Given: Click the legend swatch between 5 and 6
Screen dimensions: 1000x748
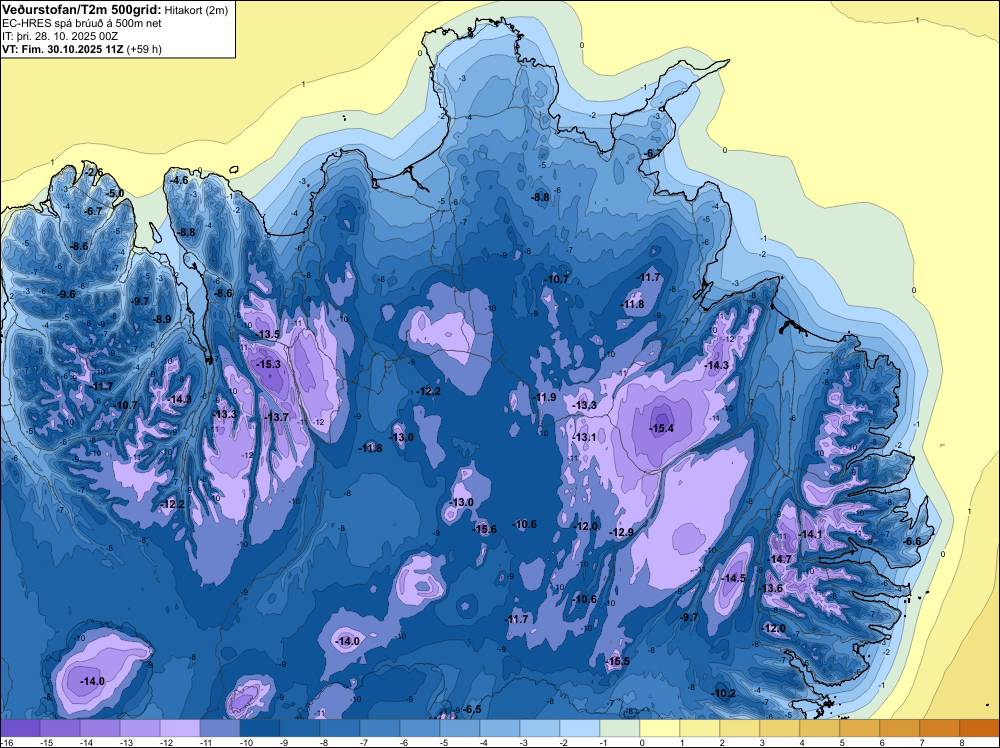Looking at the screenshot, I should point(860,728).
